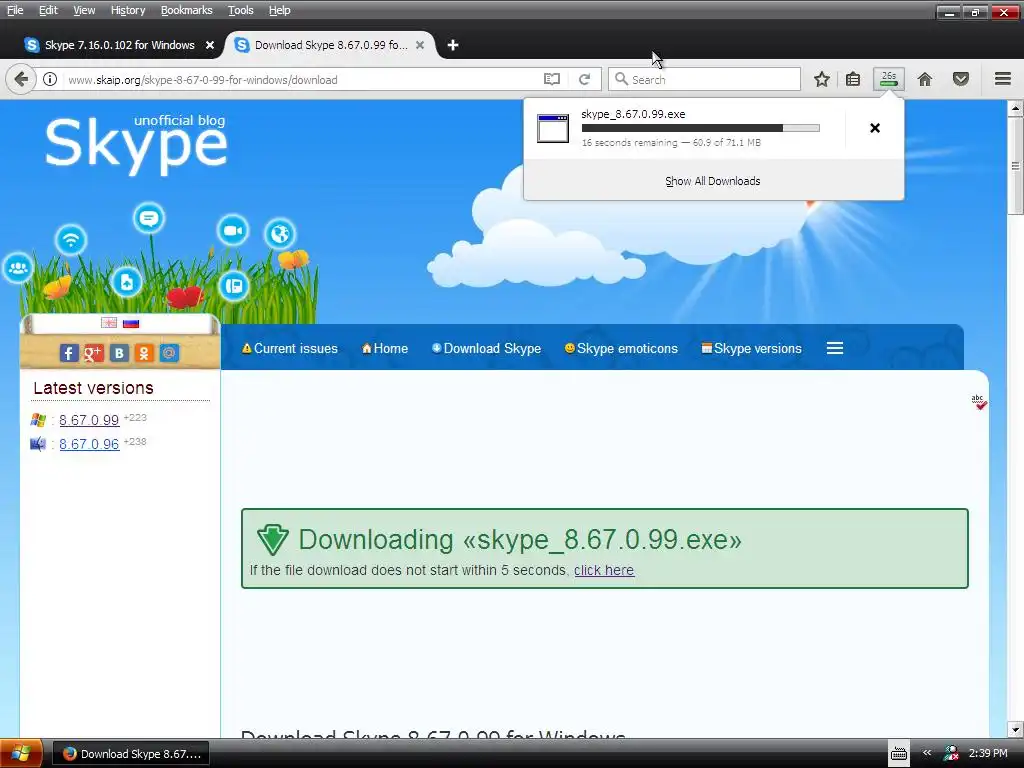Reload the current page
The image size is (1024, 768).
(584, 80)
